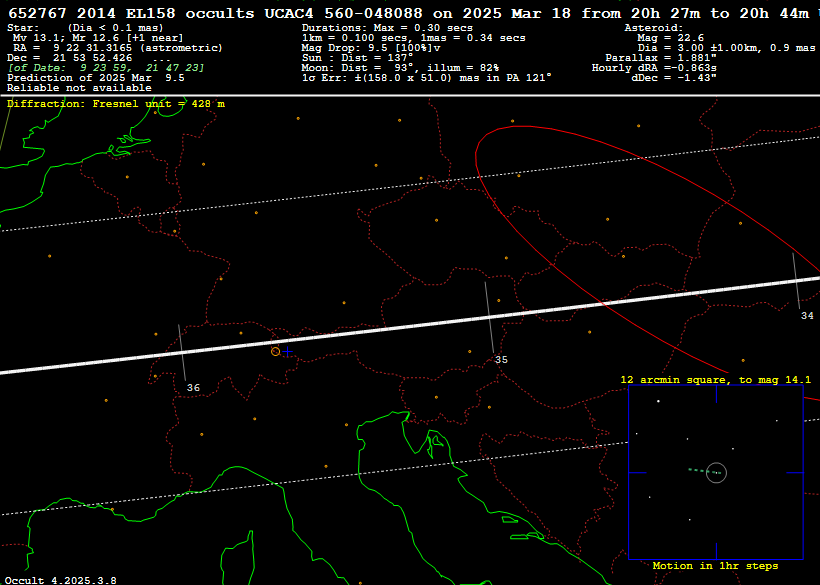
Task: Click the blue cross marker near the path
Action: pyautogui.click(x=288, y=352)
